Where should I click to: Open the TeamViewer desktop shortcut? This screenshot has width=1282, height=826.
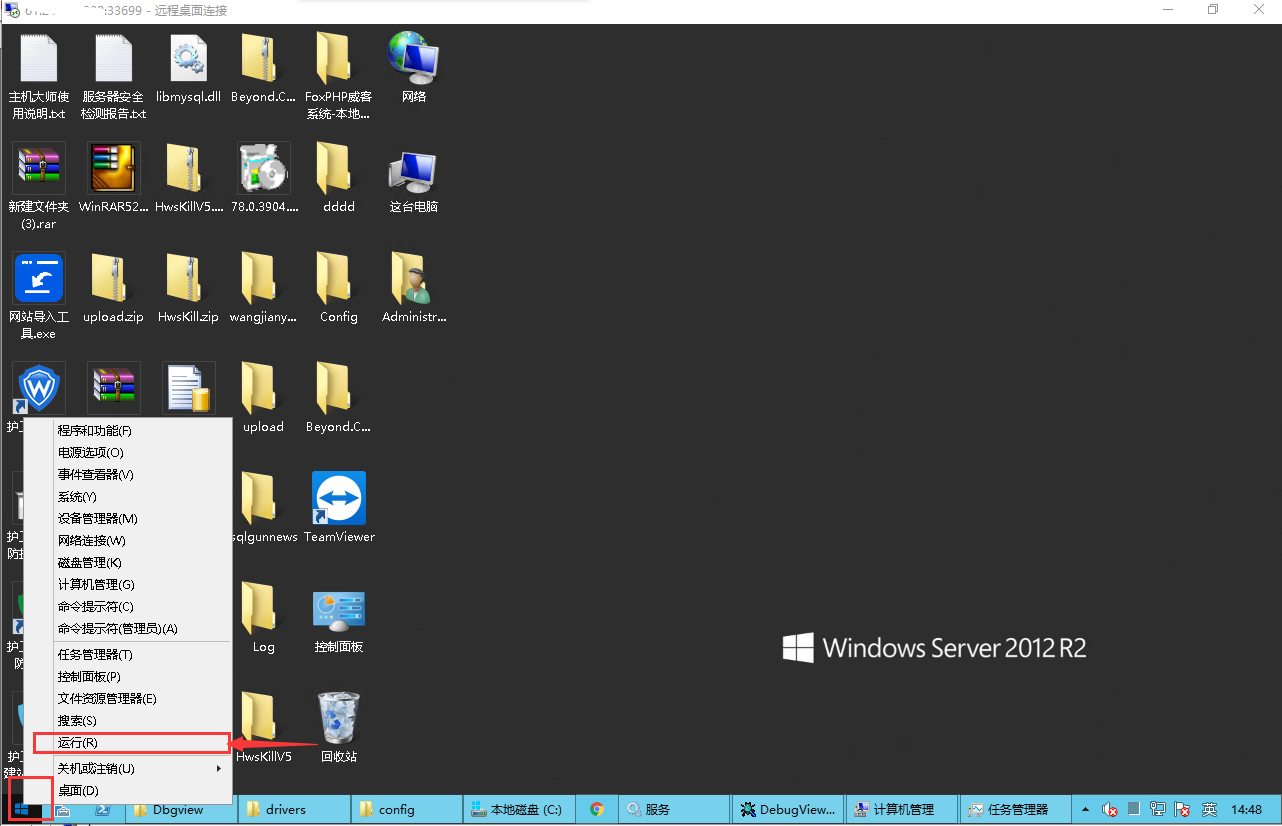339,498
